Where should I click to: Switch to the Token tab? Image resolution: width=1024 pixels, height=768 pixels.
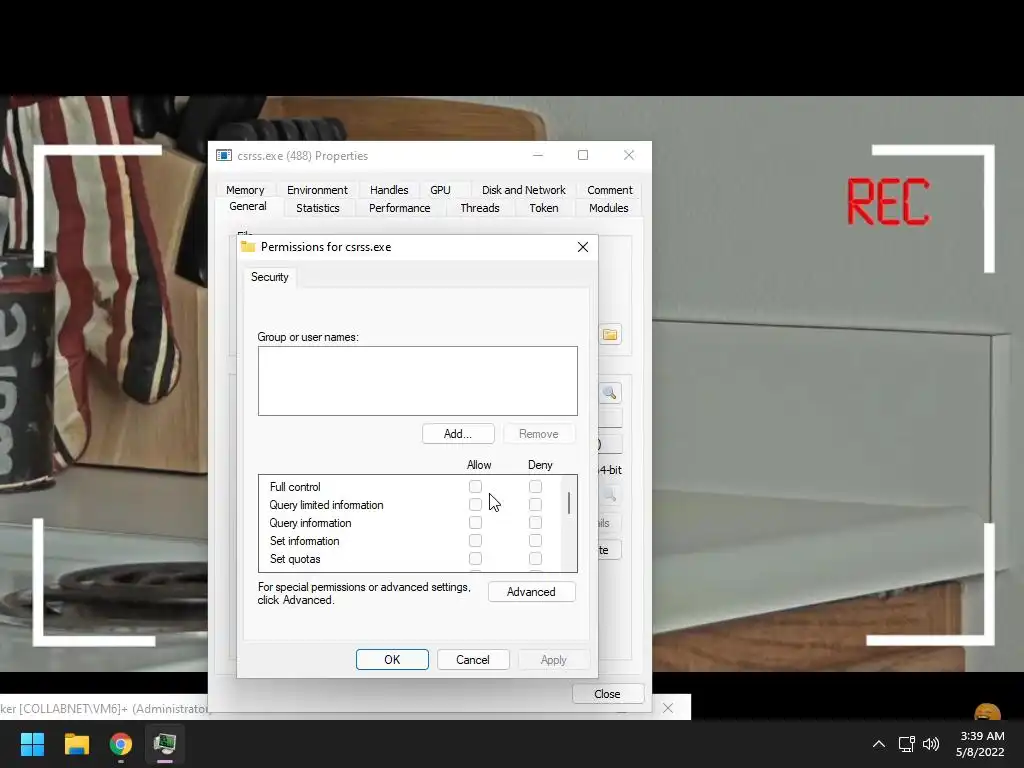pyautogui.click(x=544, y=208)
